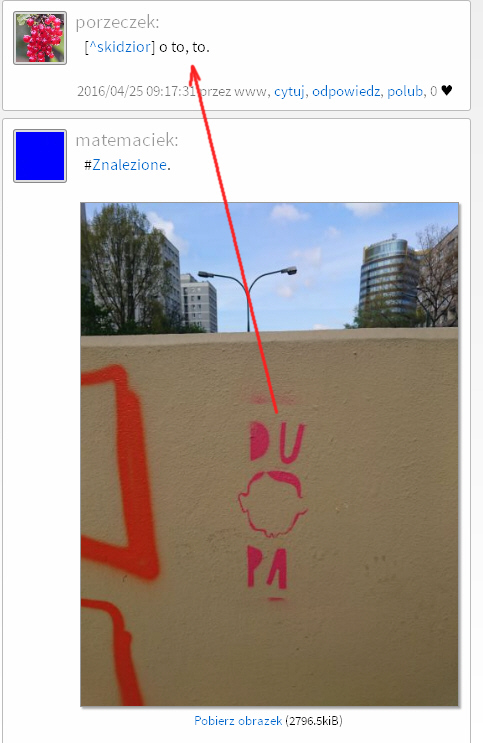Follow the ^skidzior mention link

(x=120, y=47)
